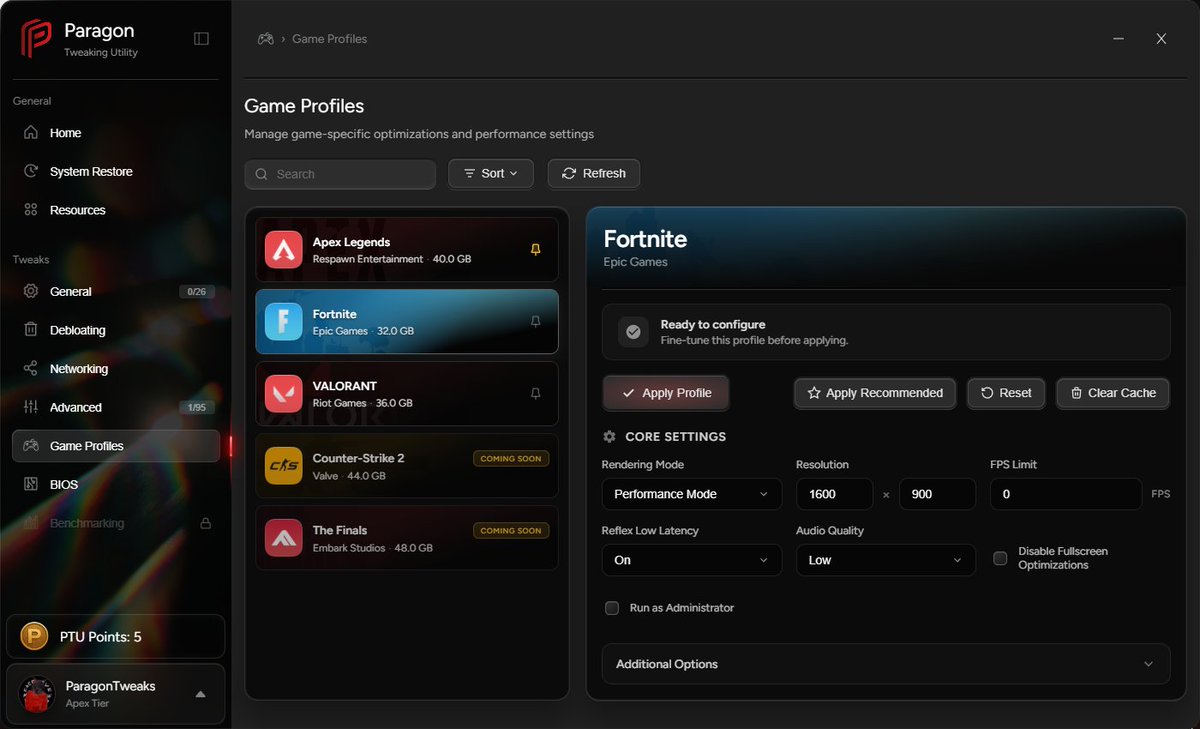Open System Restore page
Image resolution: width=1200 pixels, height=729 pixels.
(x=116, y=172)
